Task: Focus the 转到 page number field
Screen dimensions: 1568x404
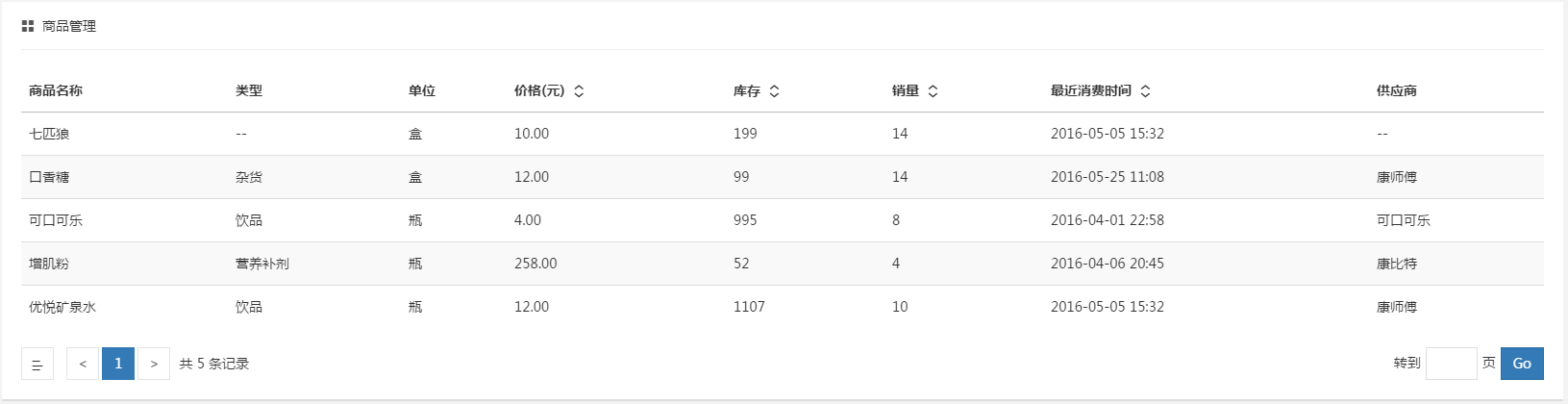Action: pos(1452,364)
